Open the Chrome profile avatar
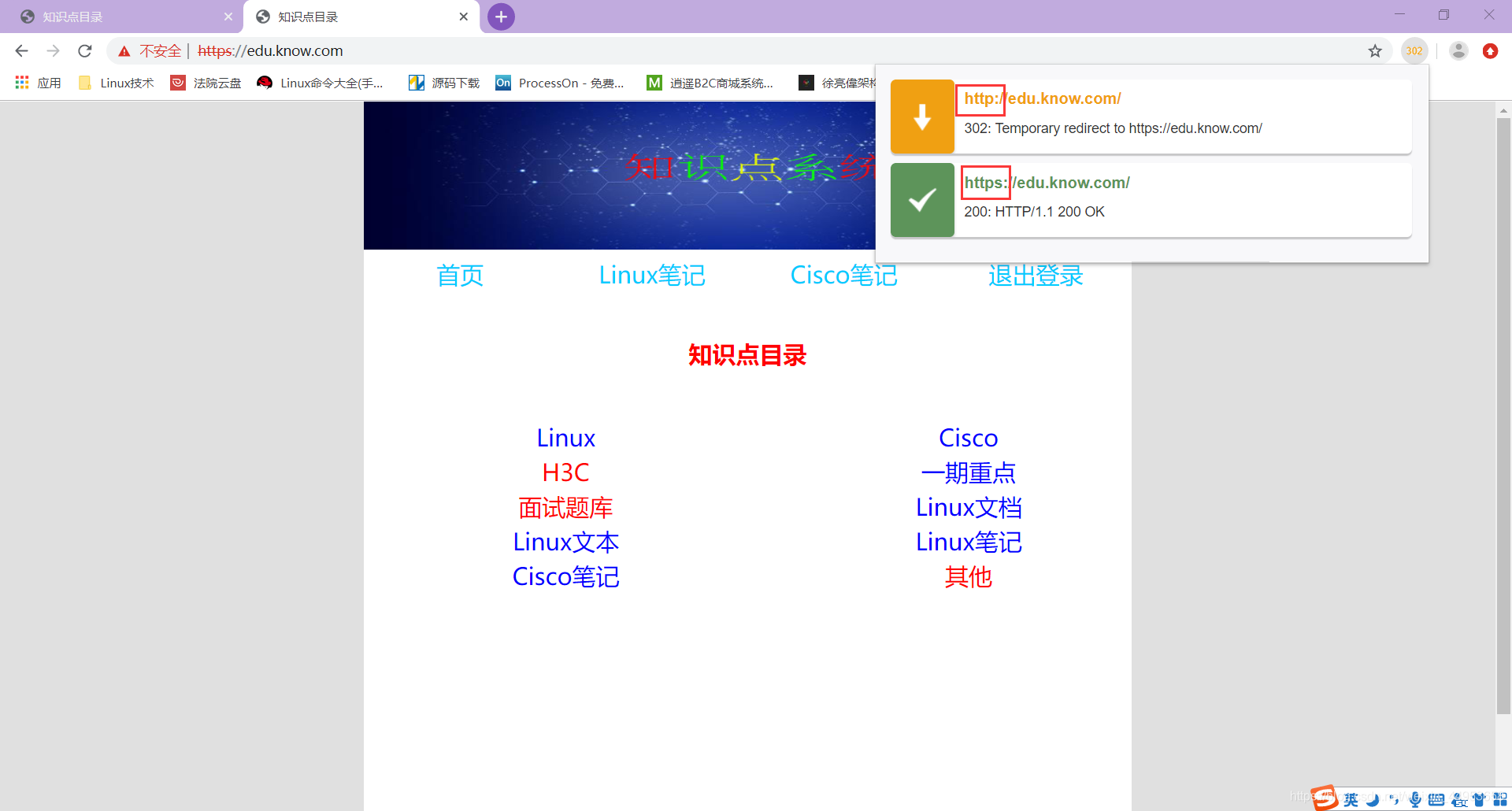The width and height of the screenshot is (1512, 811). tap(1458, 50)
